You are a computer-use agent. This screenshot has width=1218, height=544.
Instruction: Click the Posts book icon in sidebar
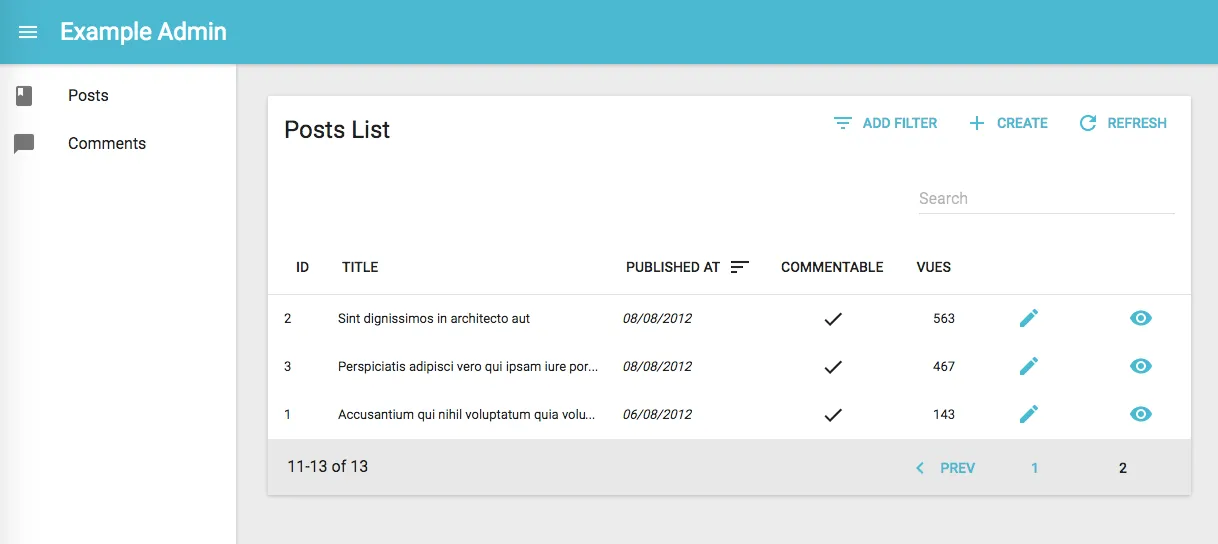24,96
